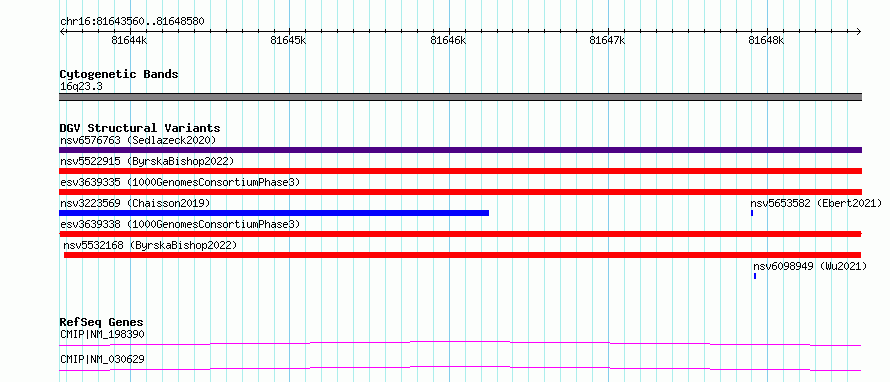The height and width of the screenshot is (382, 890).
Task: Select the gray 16q23.3 cytoband bar
Action: pyautogui.click(x=460, y=97)
